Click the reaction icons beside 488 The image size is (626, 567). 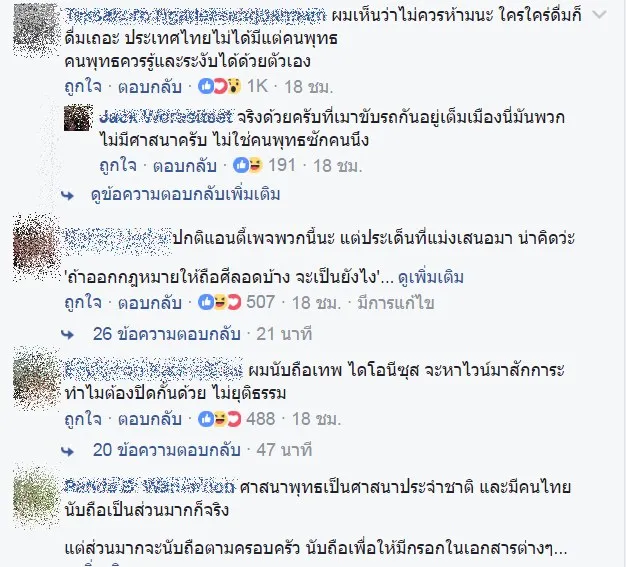[220, 419]
